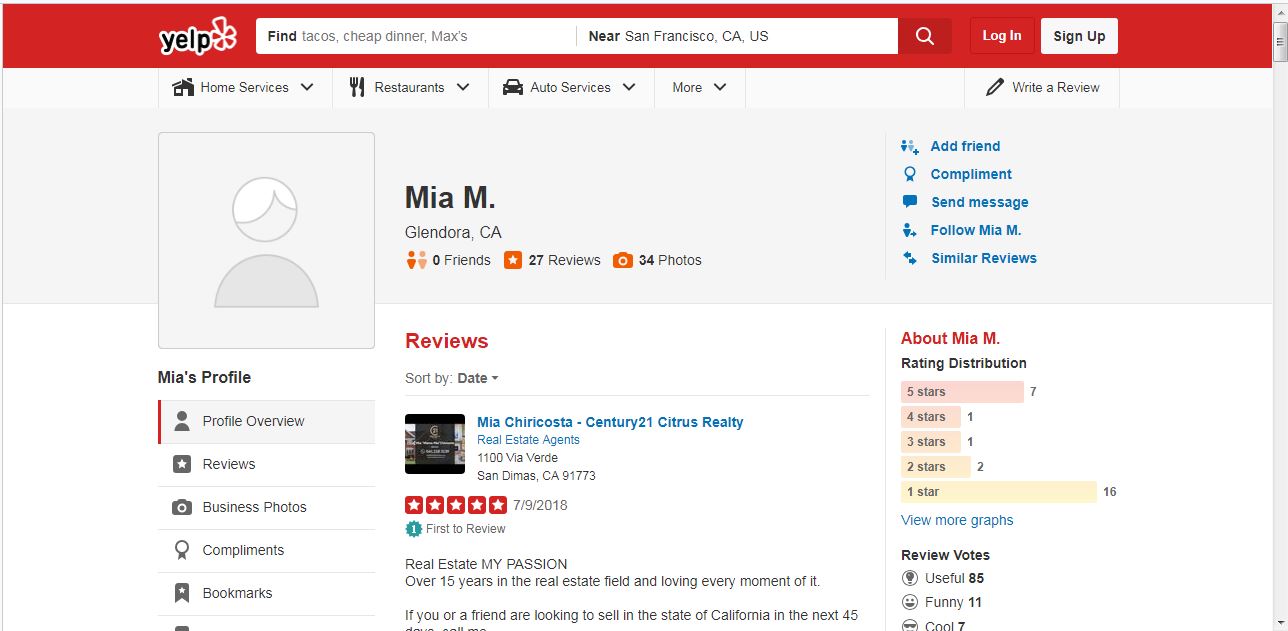The width and height of the screenshot is (1288, 631).
Task: Click the 0 Friends count text
Action: coord(462,260)
